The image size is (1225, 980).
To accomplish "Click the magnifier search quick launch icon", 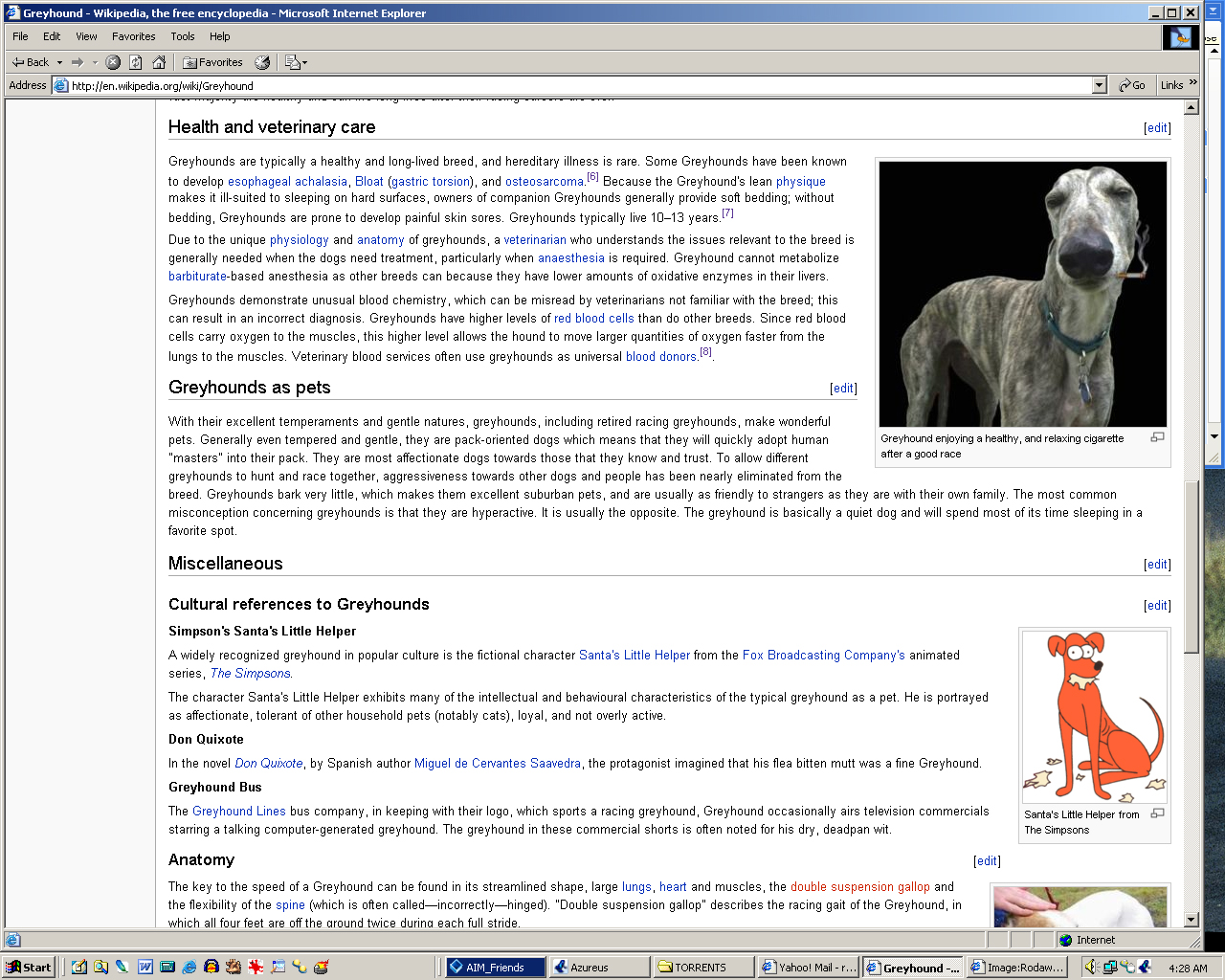I will pos(100,967).
